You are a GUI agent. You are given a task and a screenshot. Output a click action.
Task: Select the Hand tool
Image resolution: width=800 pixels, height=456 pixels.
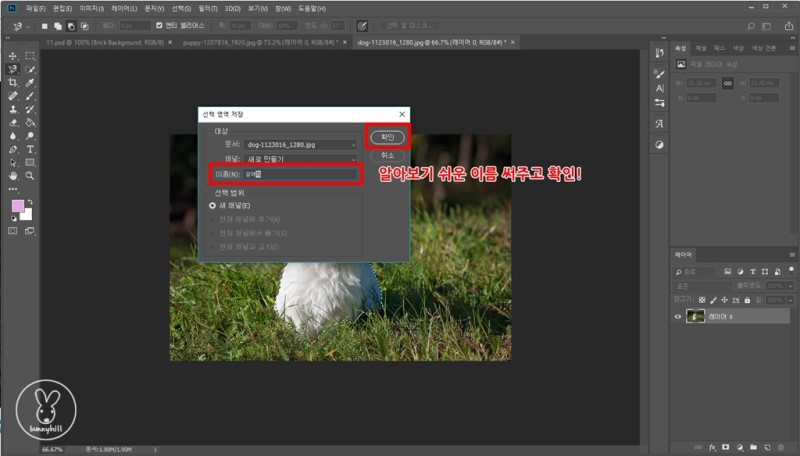[x=13, y=175]
